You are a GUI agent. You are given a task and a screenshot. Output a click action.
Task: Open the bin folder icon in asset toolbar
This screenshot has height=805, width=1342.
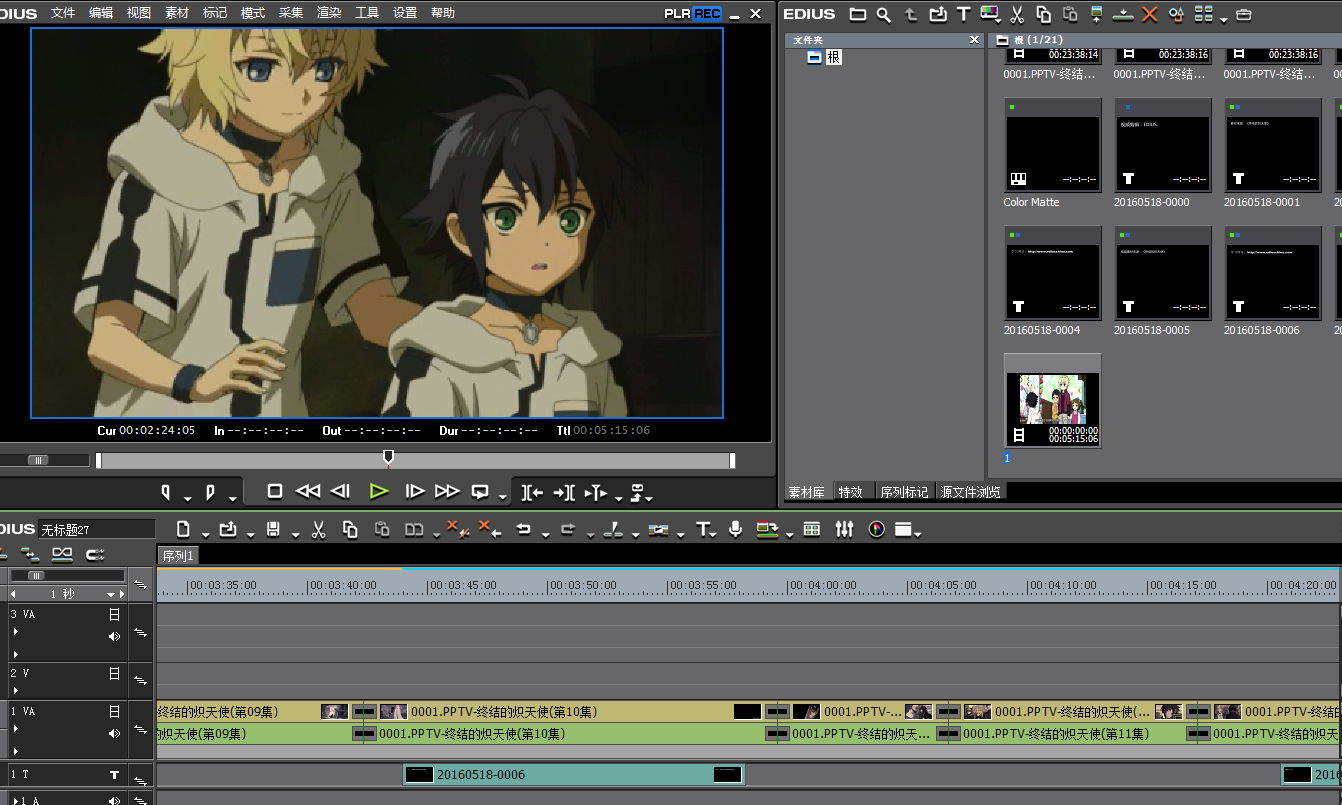858,14
